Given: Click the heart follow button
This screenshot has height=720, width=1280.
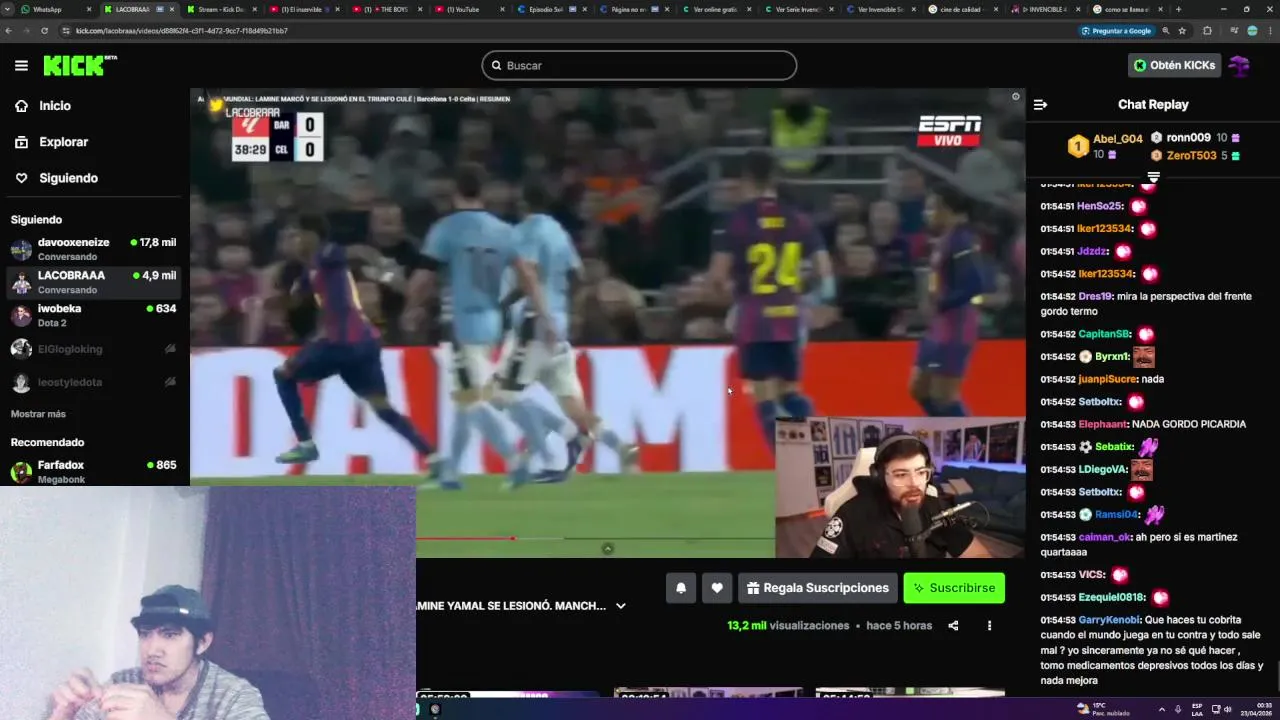Looking at the screenshot, I should pyautogui.click(x=717, y=588).
